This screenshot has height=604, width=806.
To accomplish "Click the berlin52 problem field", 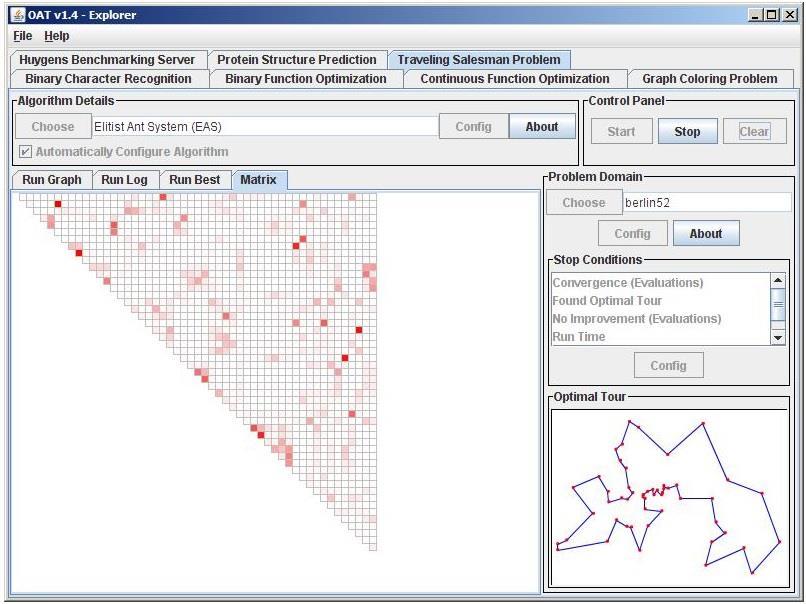I will coord(707,203).
